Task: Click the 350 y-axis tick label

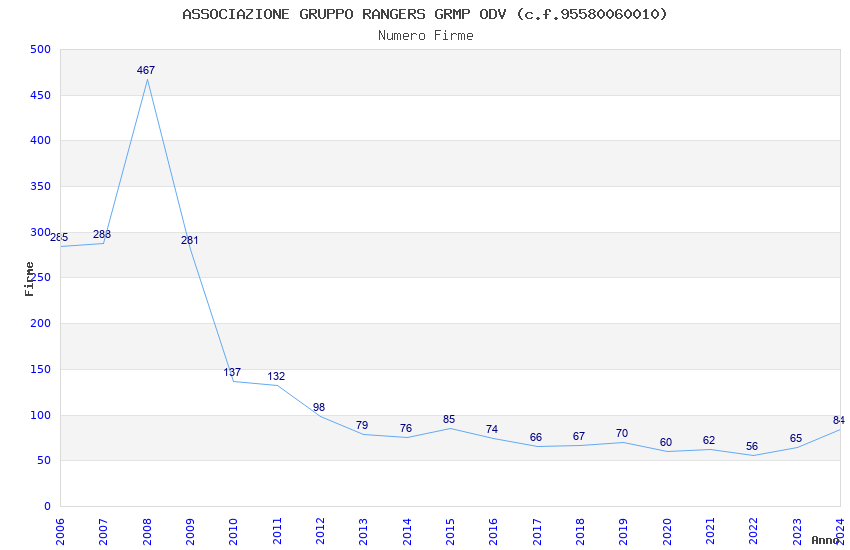Action: [x=41, y=186]
